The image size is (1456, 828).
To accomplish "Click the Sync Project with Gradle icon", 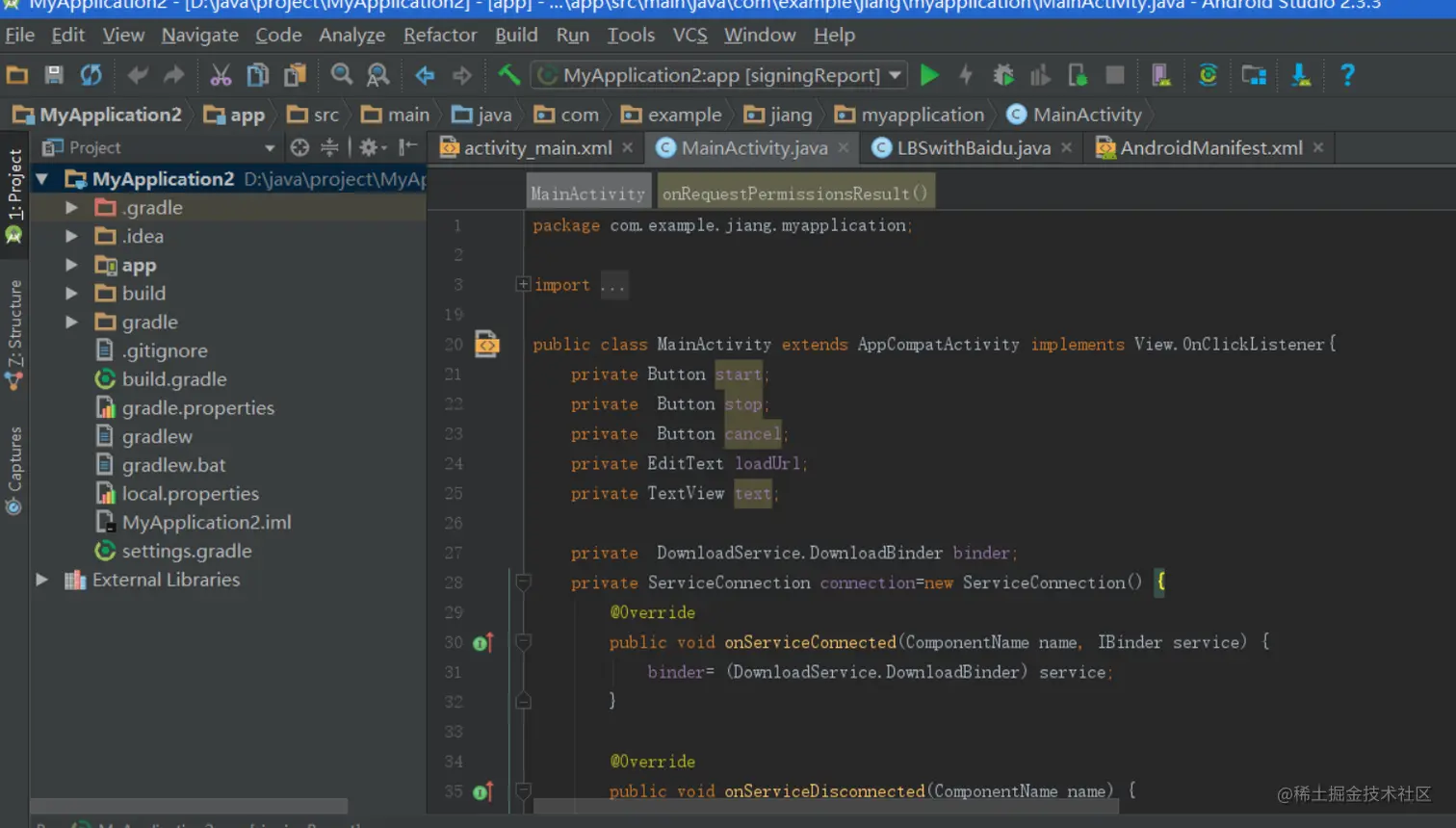I will tap(1208, 75).
